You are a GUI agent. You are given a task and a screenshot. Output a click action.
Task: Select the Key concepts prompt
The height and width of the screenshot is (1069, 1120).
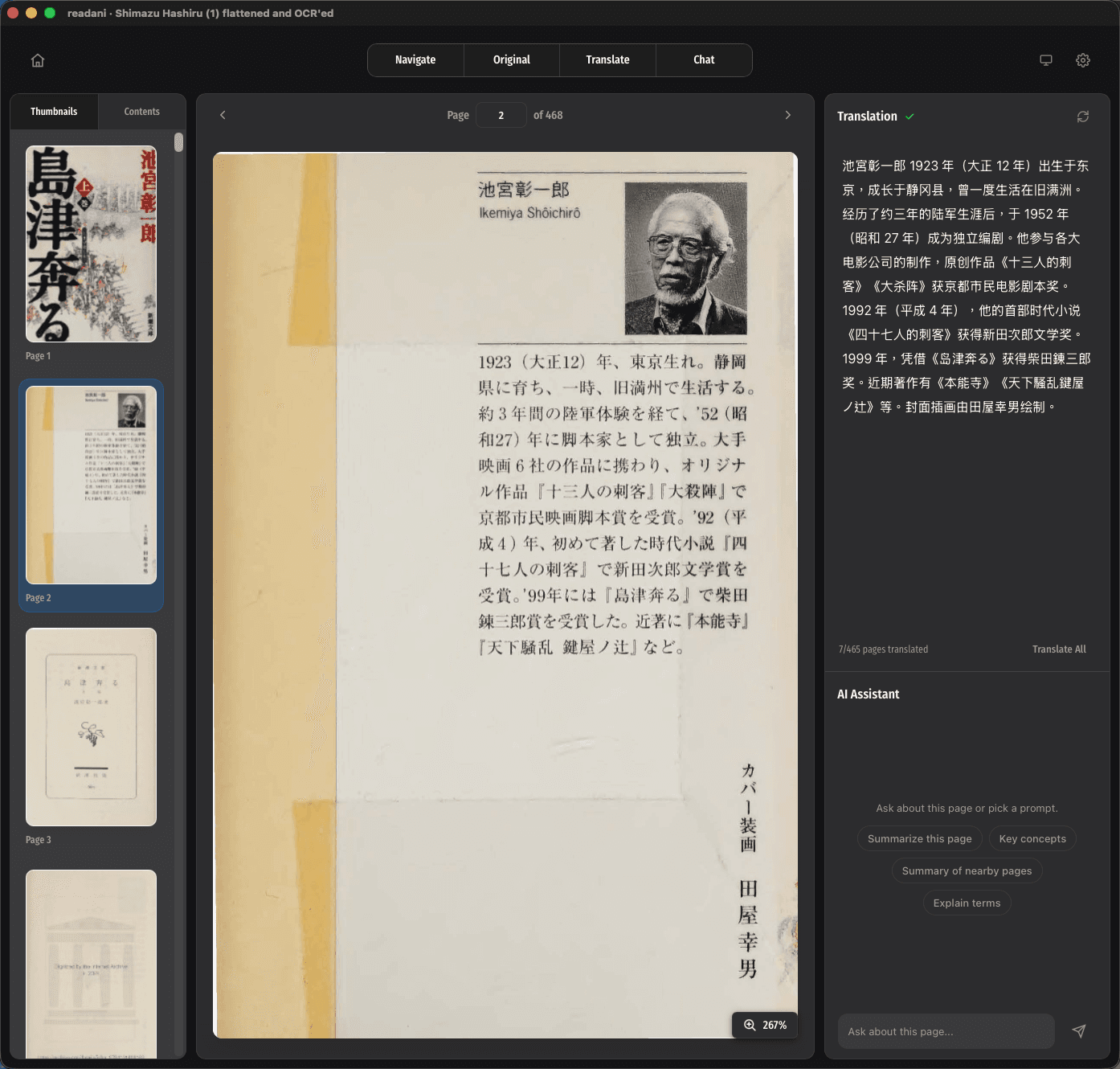coord(1032,838)
